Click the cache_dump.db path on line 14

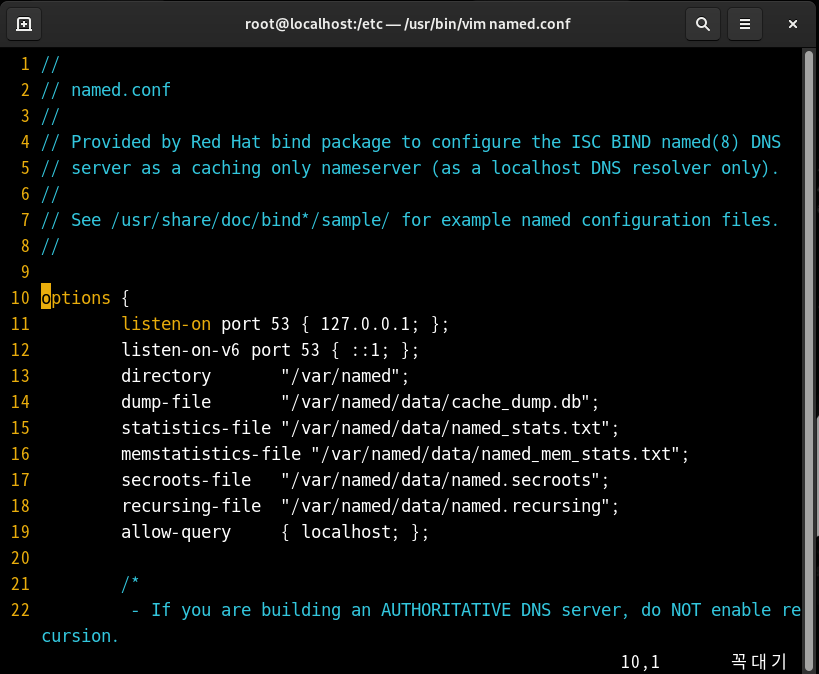440,402
